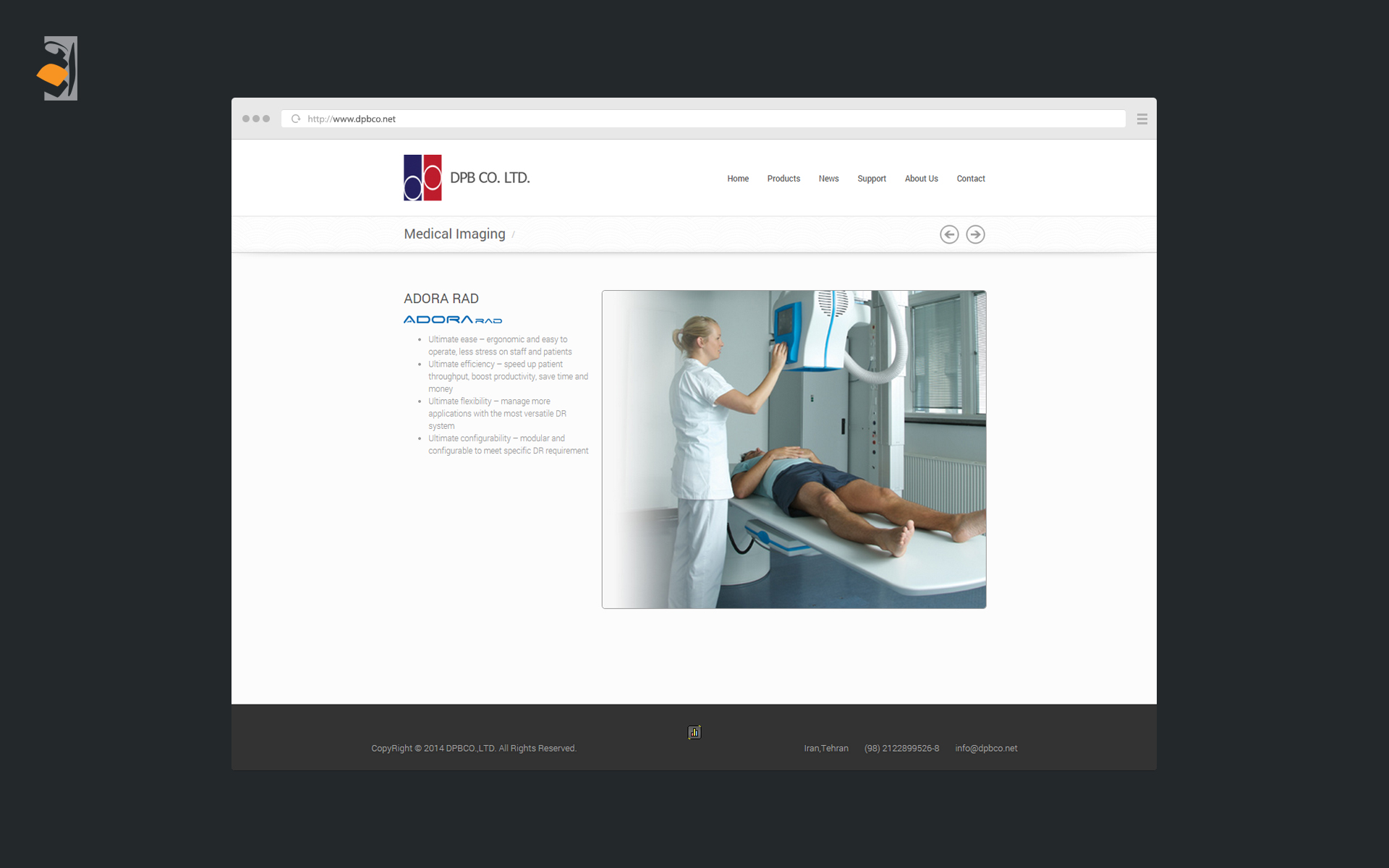1389x868 pixels.
Task: Click the X-ray room product photo
Action: 794,449
